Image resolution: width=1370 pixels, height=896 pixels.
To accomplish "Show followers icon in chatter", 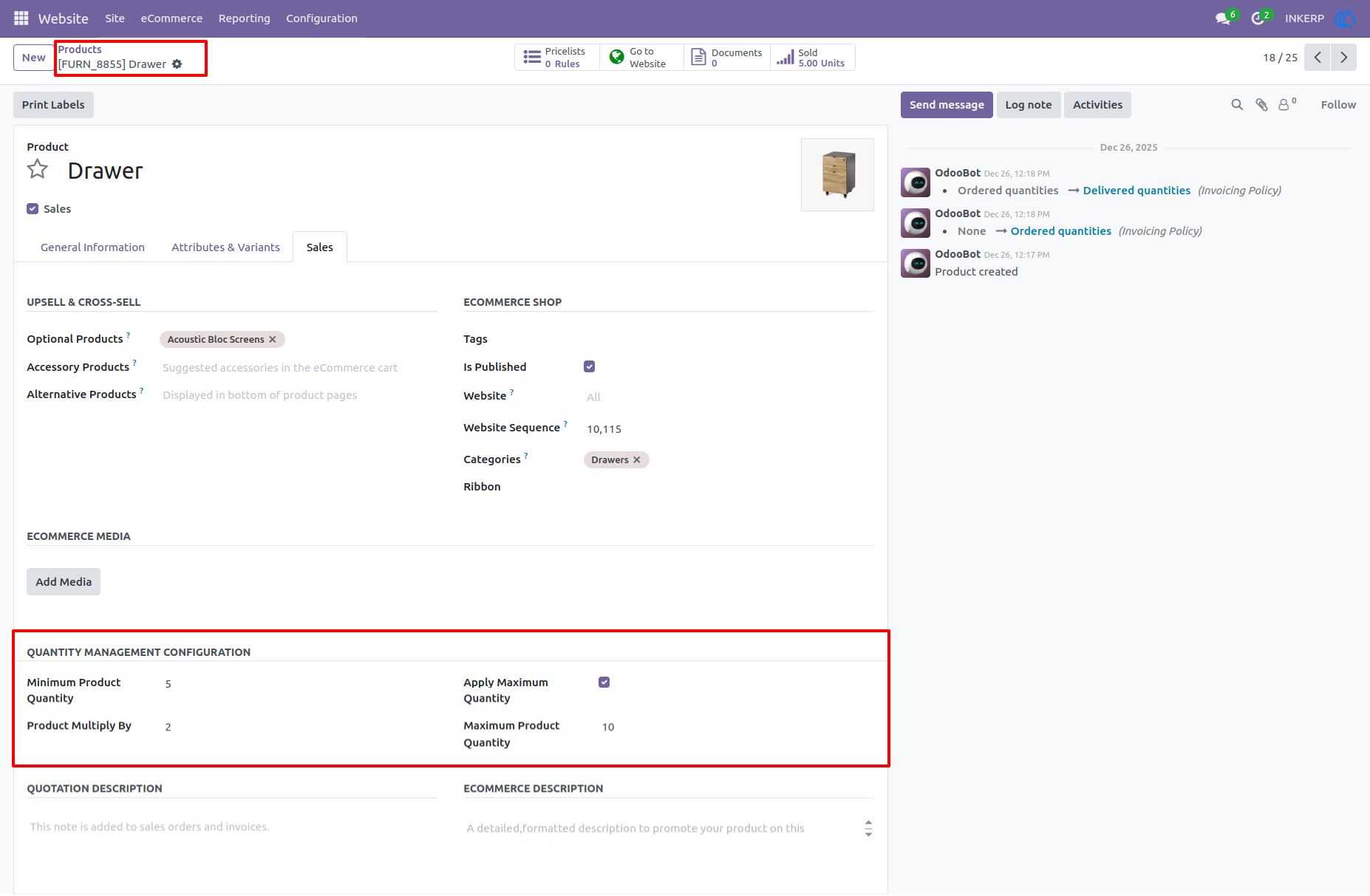I will 1286,104.
